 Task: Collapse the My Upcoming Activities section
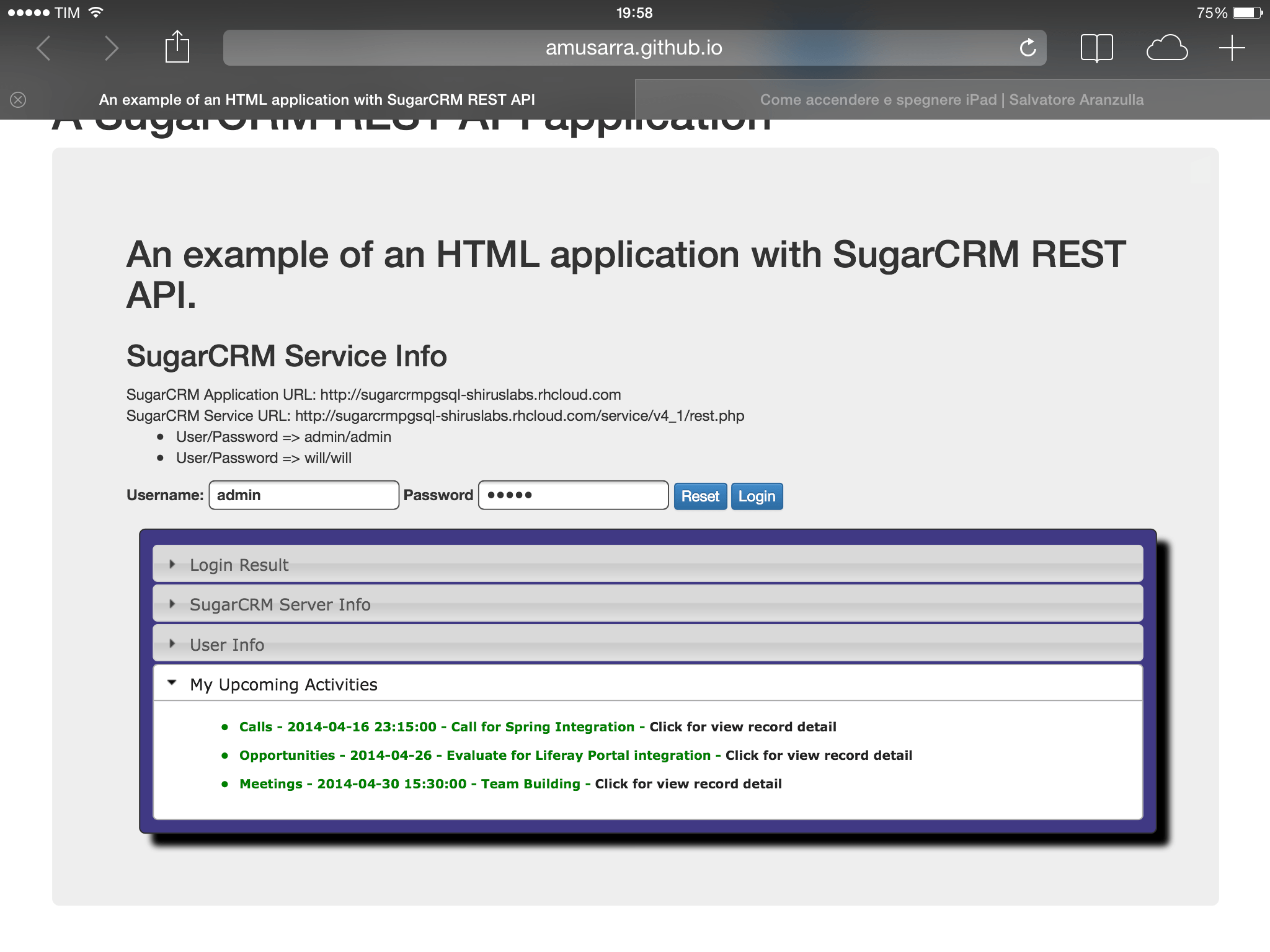coord(647,684)
